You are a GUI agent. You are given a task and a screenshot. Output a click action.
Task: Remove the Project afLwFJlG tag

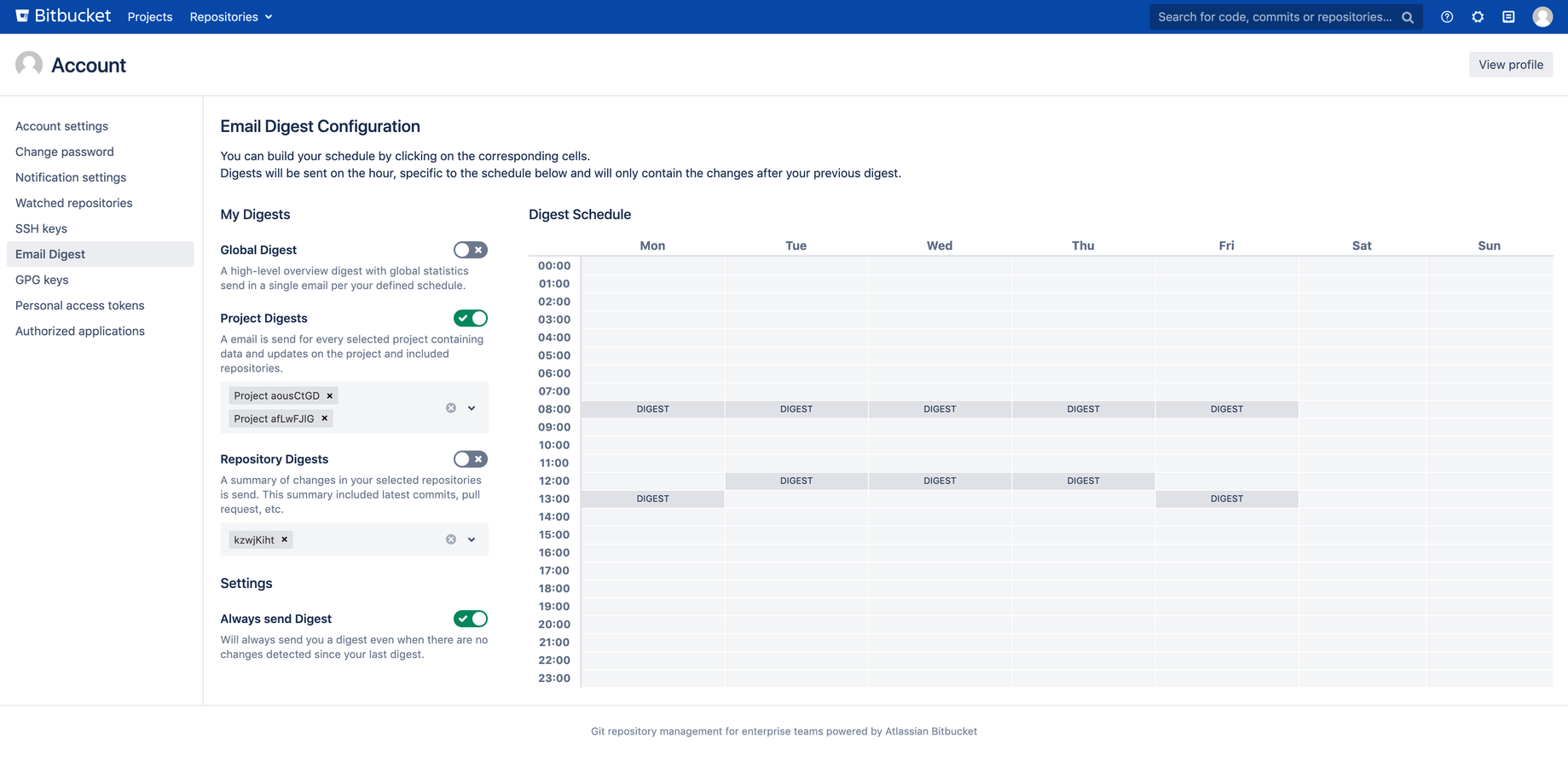[324, 418]
